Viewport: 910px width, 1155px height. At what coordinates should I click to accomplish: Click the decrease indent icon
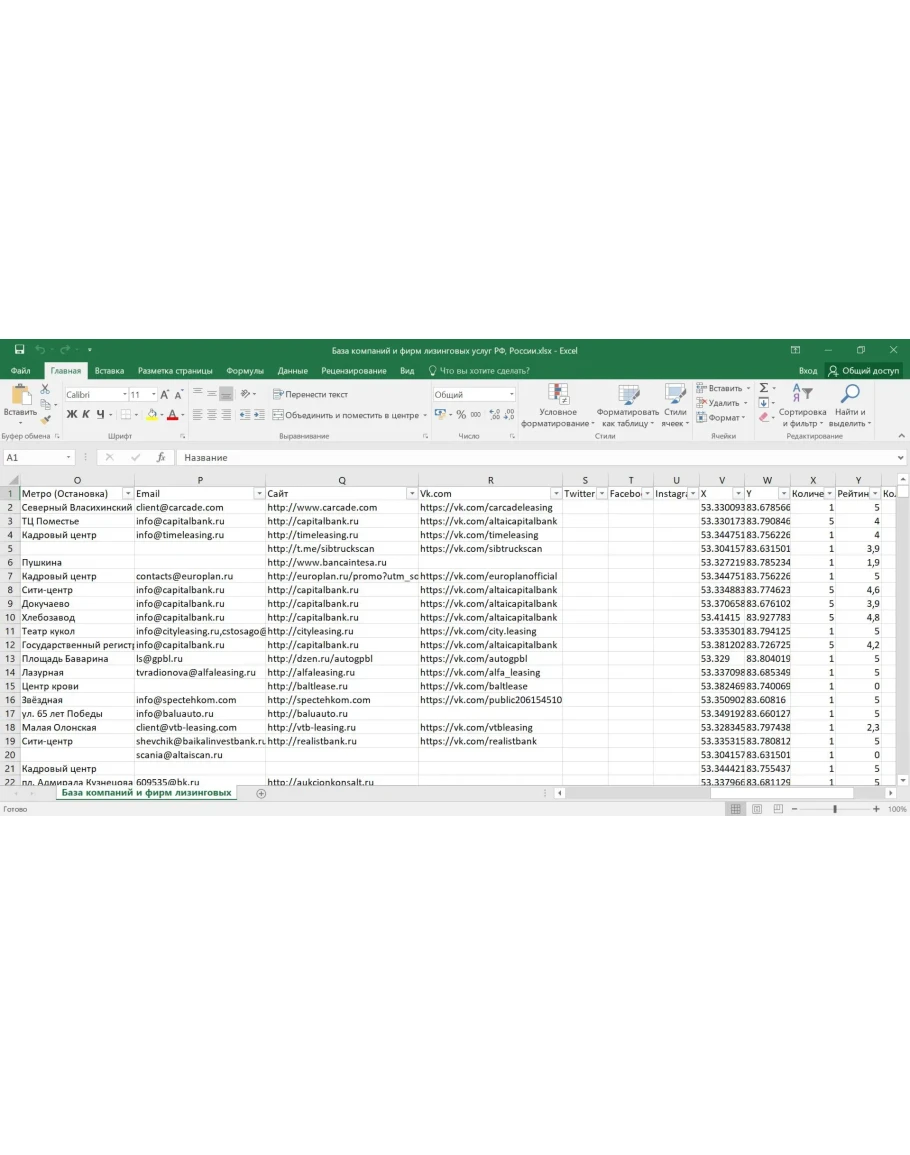tap(245, 415)
